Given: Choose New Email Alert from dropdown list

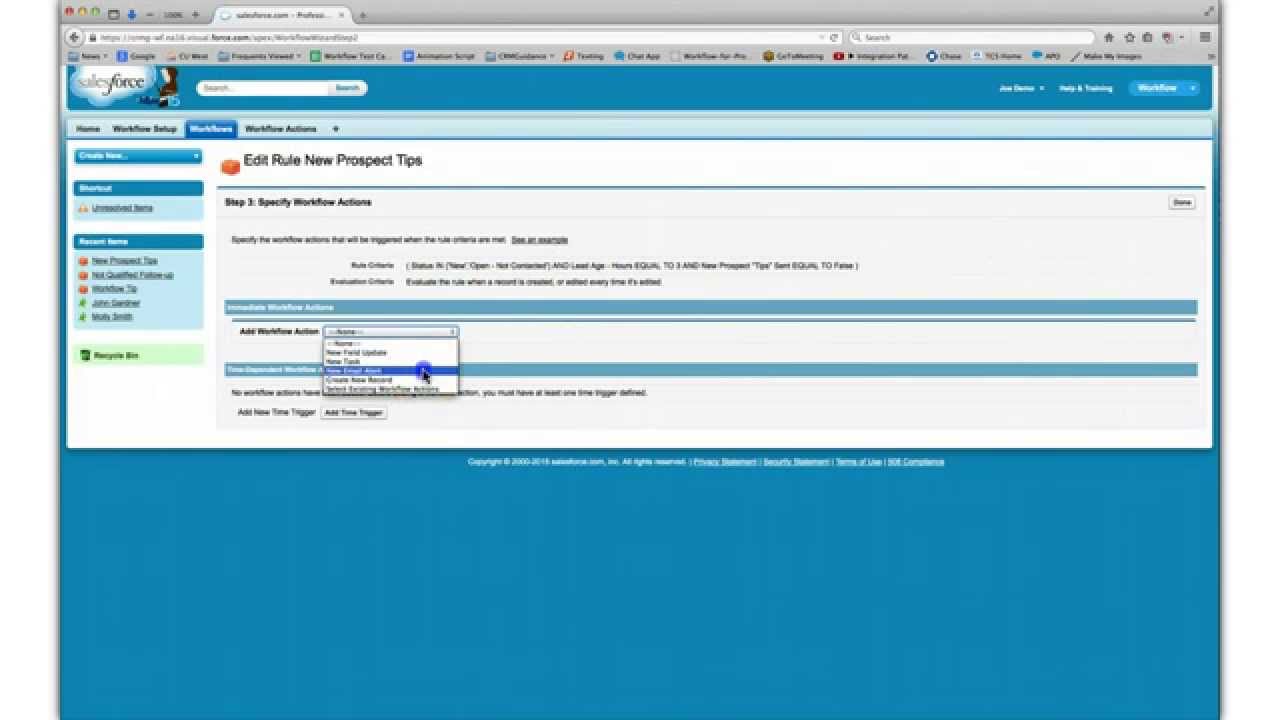Looking at the screenshot, I should [x=391, y=371].
